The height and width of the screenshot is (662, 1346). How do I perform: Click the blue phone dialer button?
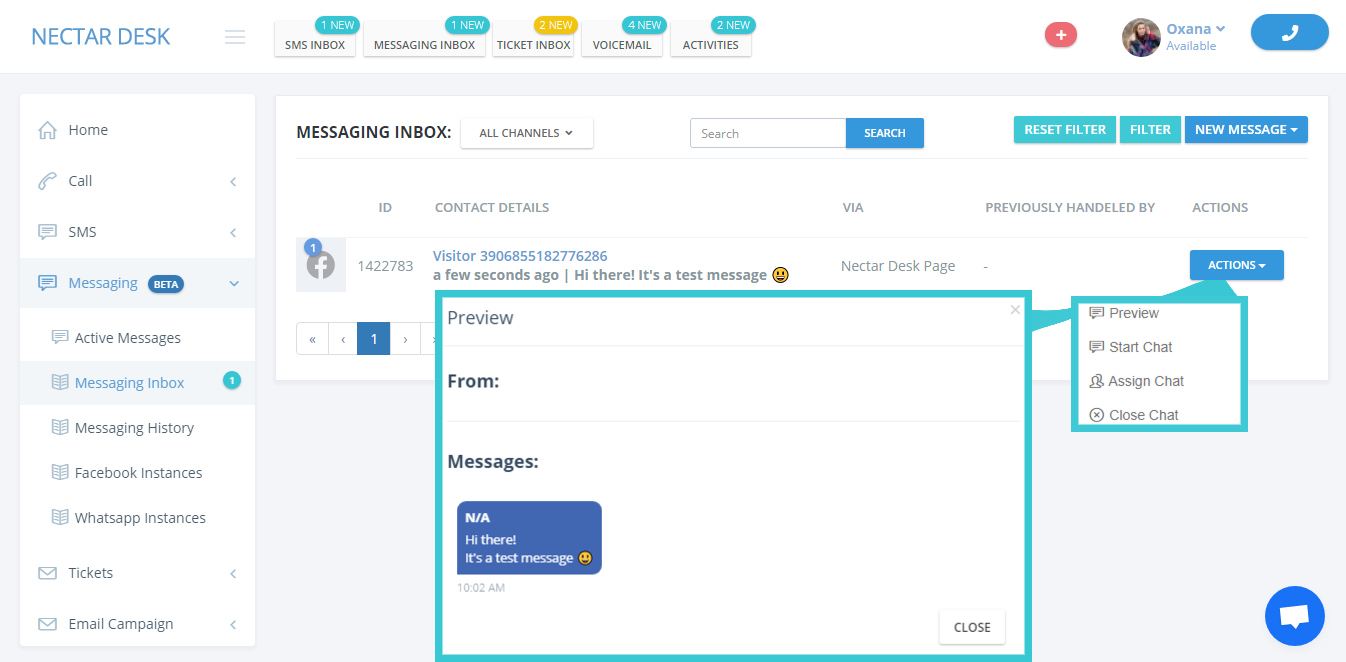pyautogui.click(x=1289, y=32)
